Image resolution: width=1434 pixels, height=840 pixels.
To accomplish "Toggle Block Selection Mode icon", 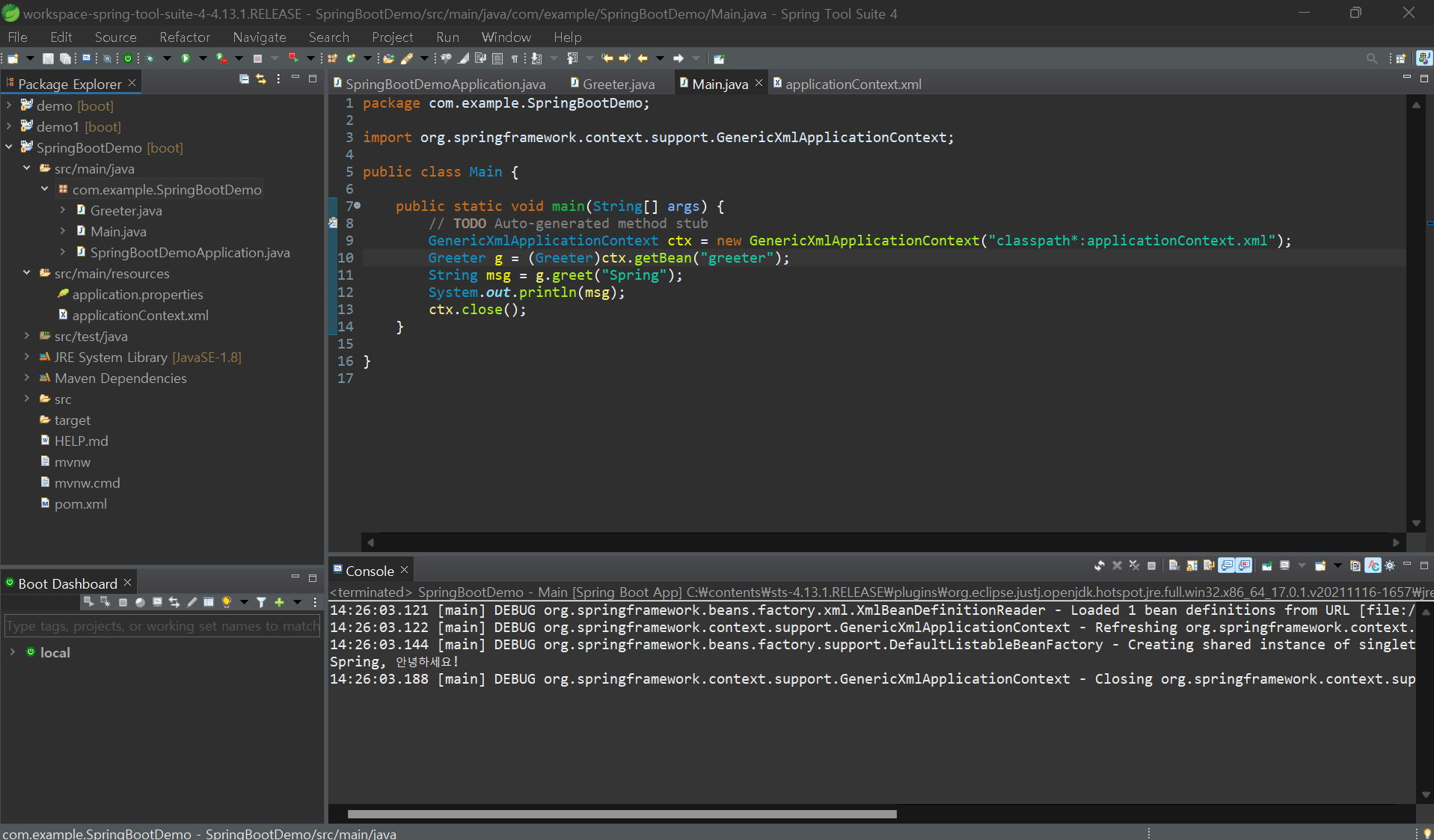I will click(497, 58).
